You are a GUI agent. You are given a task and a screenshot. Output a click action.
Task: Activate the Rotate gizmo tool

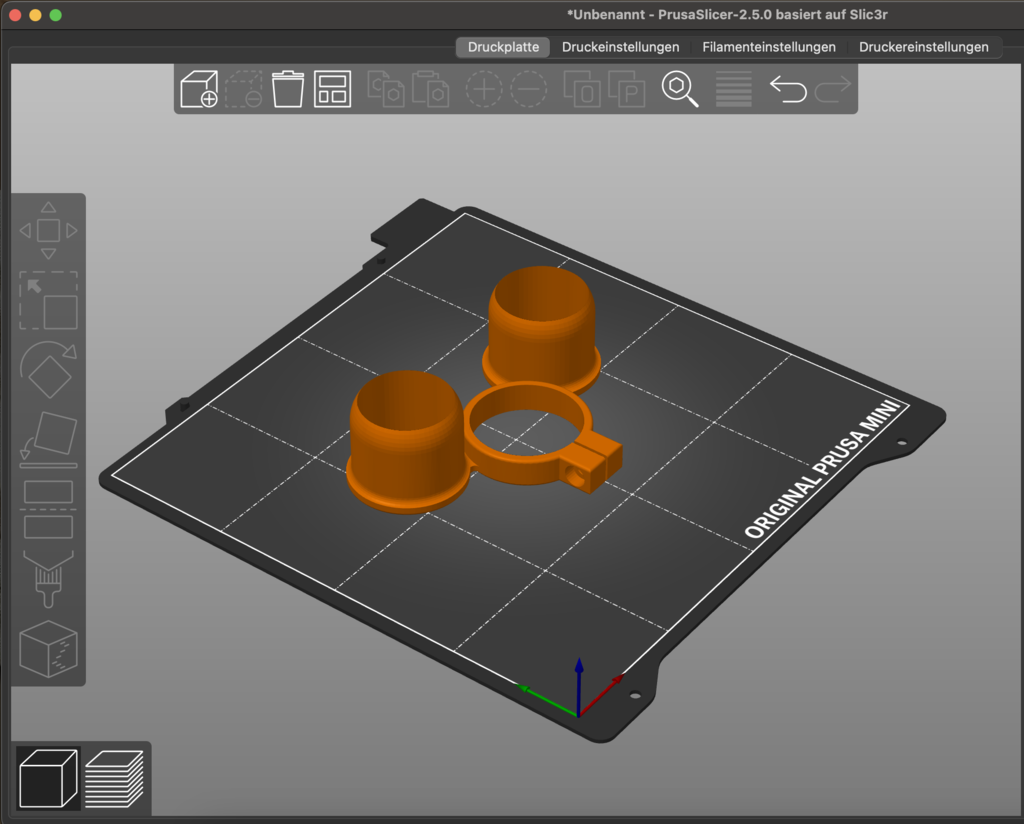pyautogui.click(x=48, y=370)
